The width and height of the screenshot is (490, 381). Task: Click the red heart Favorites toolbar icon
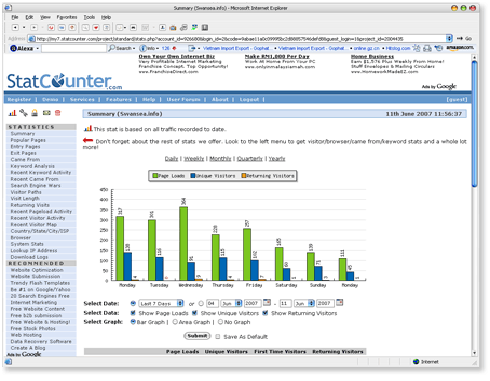[x=96, y=27]
